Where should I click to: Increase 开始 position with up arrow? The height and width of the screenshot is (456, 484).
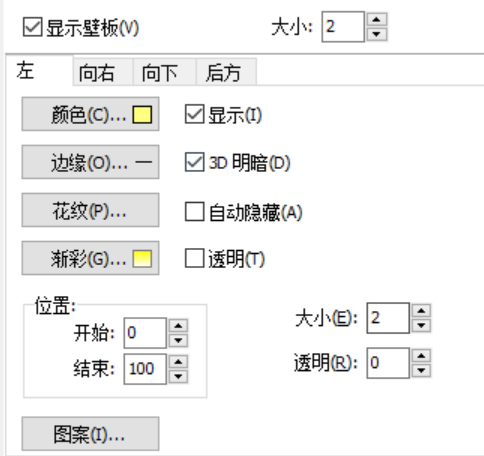pyautogui.click(x=178, y=326)
